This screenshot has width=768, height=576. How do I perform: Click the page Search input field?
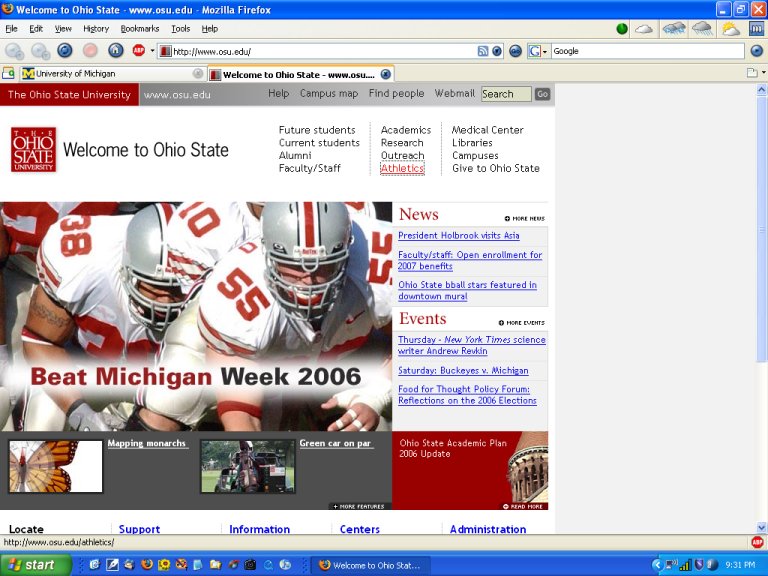pyautogui.click(x=505, y=94)
